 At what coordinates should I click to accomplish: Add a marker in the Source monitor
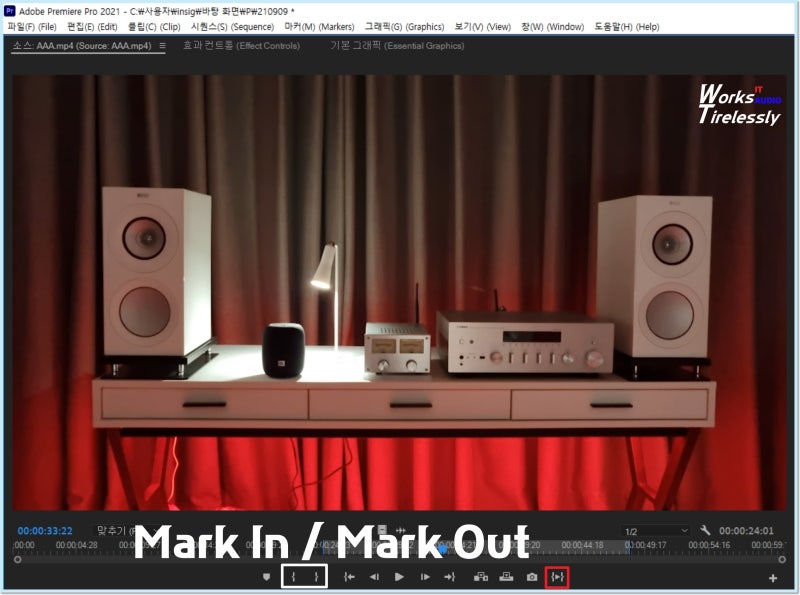[x=266, y=577]
